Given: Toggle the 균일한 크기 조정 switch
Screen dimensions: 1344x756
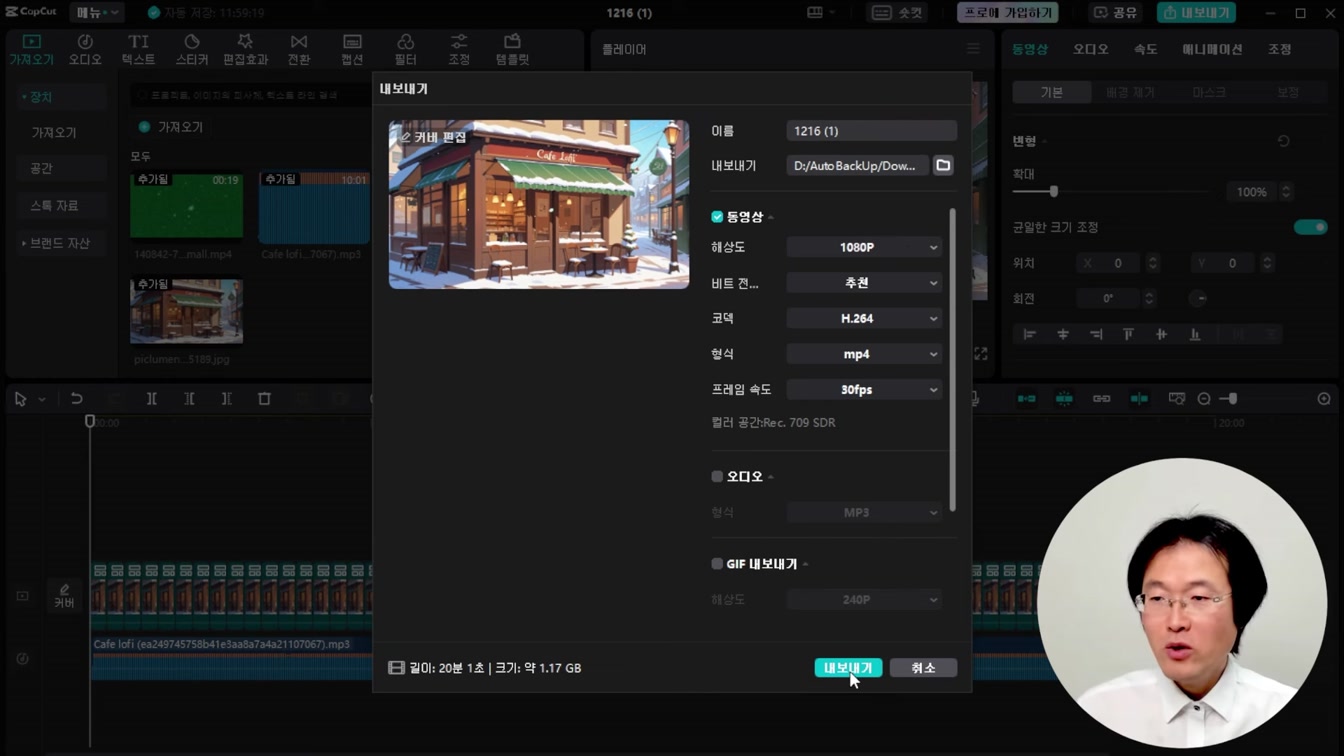Looking at the screenshot, I should coord(1310,227).
